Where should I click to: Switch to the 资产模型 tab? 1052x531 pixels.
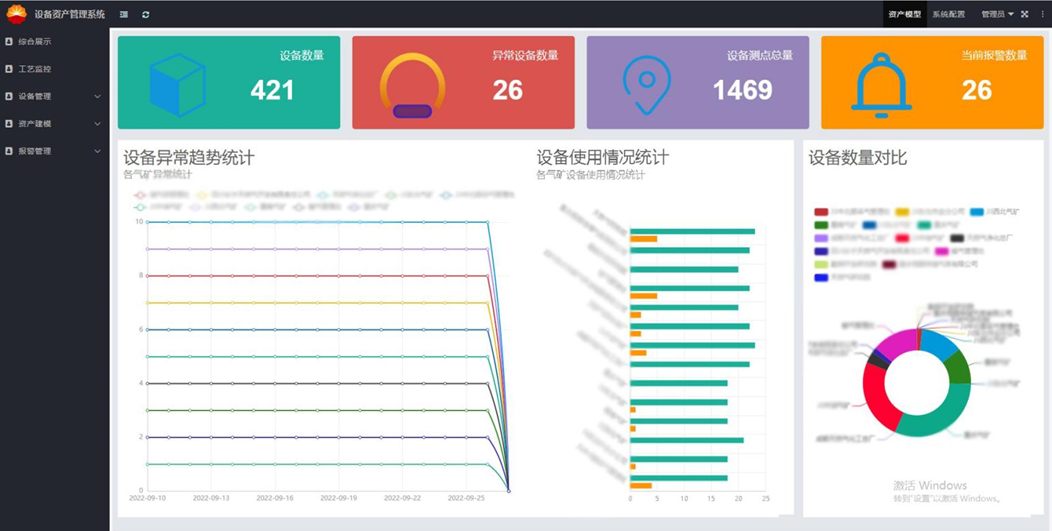pos(904,14)
